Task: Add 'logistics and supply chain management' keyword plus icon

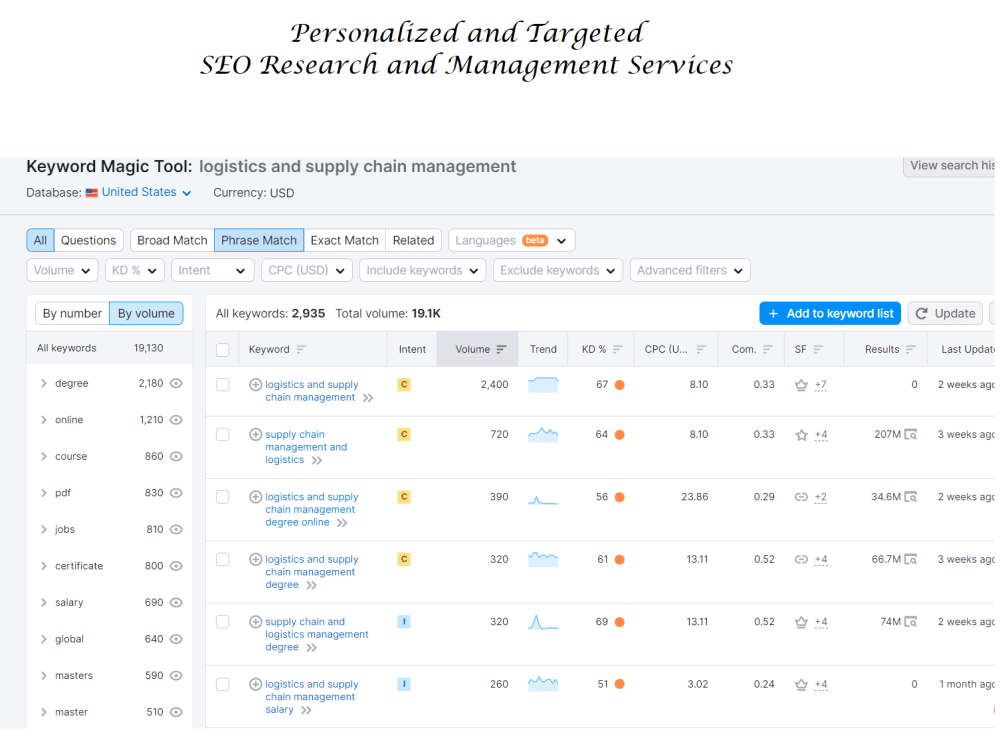Action: 255,385
